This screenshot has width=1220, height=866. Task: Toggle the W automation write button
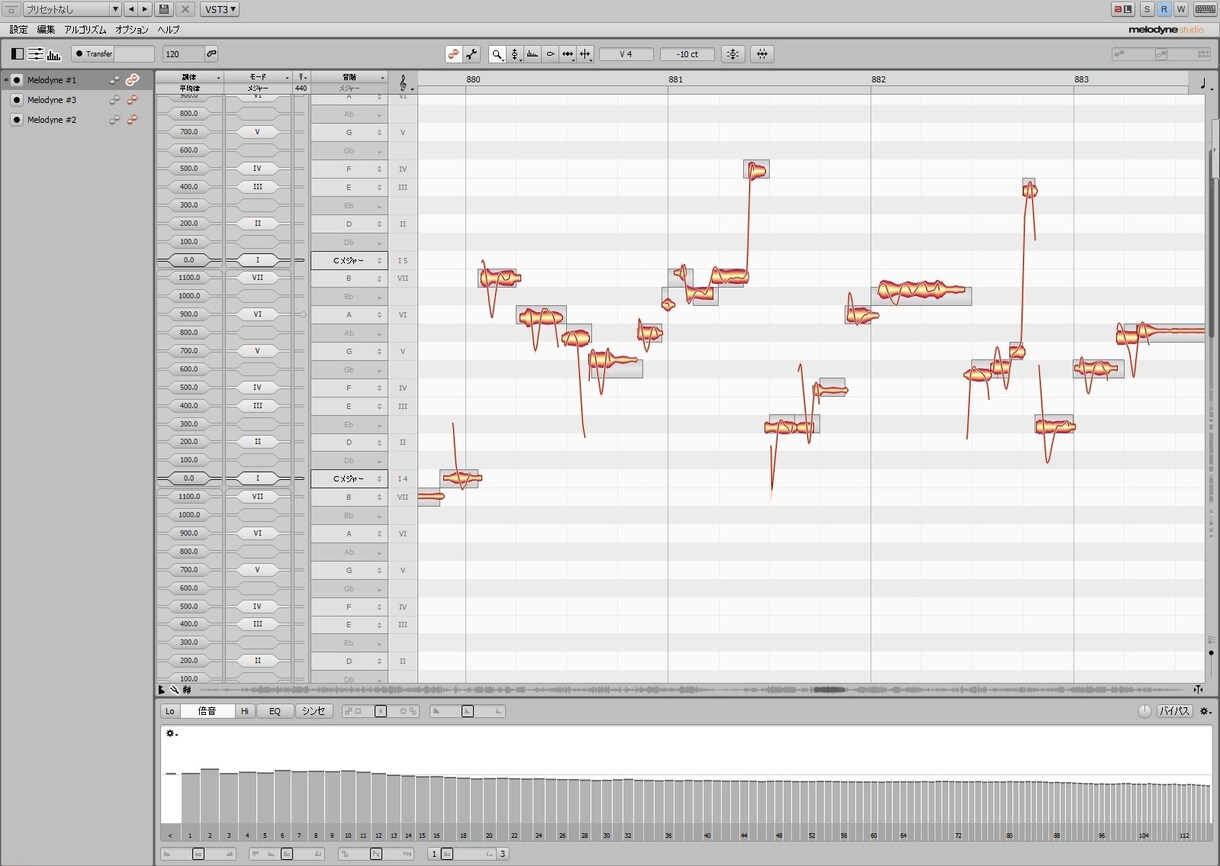(1181, 9)
